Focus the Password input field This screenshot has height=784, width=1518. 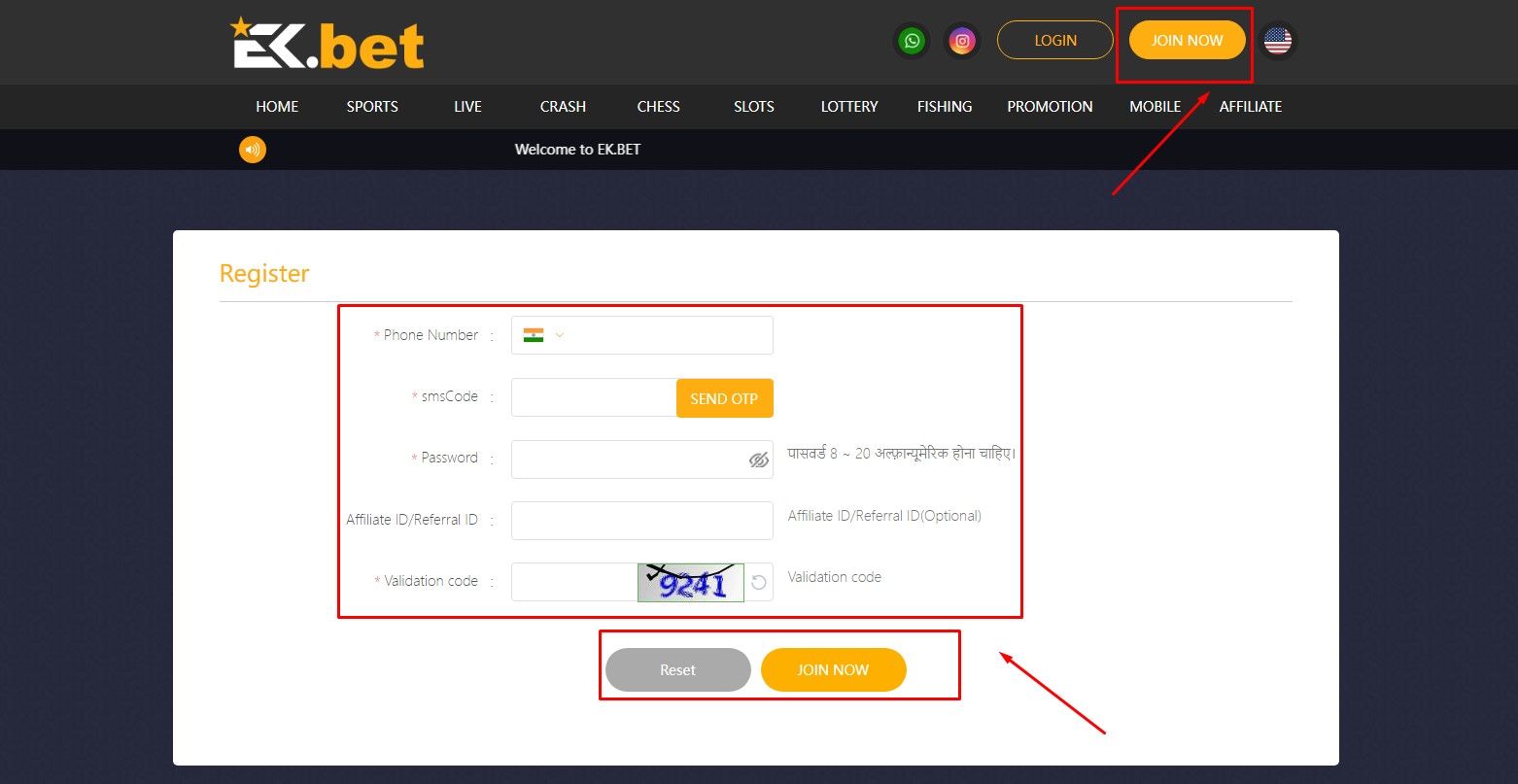[642, 460]
